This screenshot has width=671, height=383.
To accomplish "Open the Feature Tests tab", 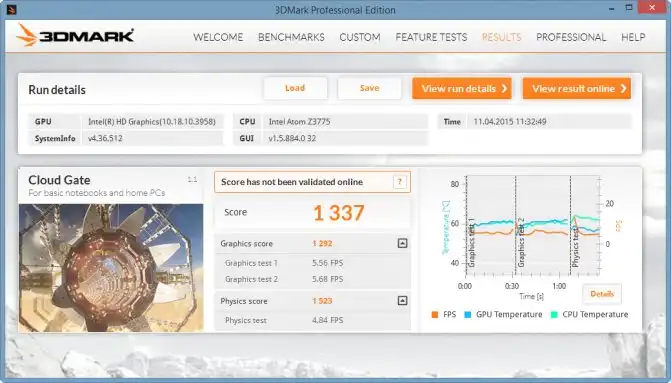I will 431,37.
